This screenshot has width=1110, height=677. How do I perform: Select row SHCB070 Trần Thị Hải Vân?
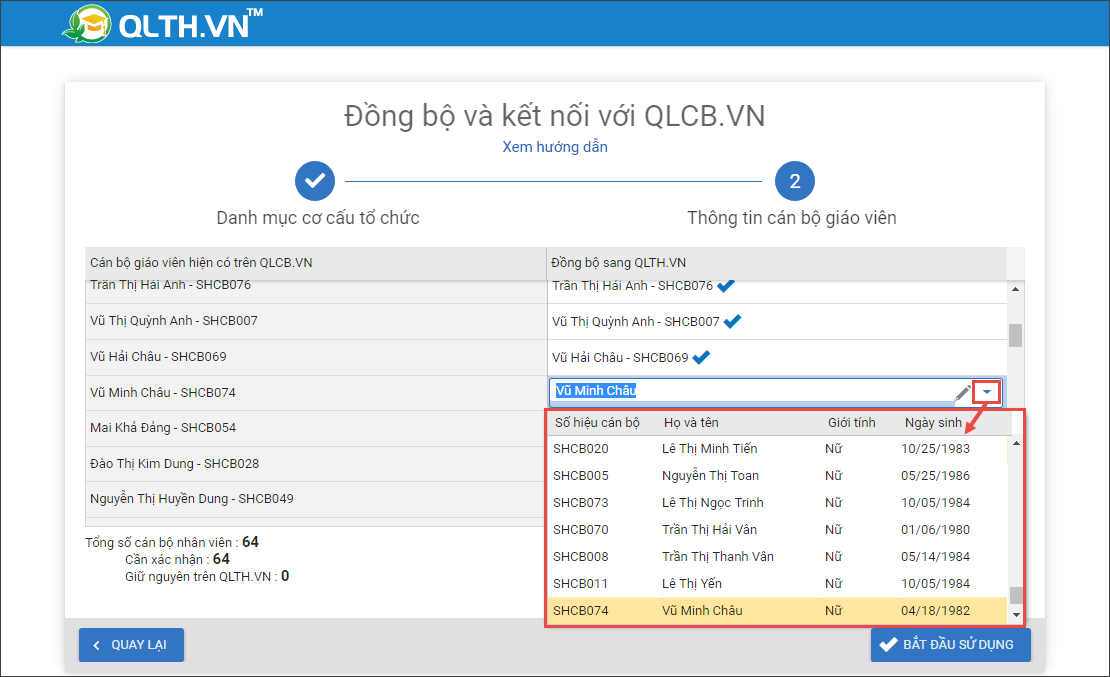click(x=776, y=529)
